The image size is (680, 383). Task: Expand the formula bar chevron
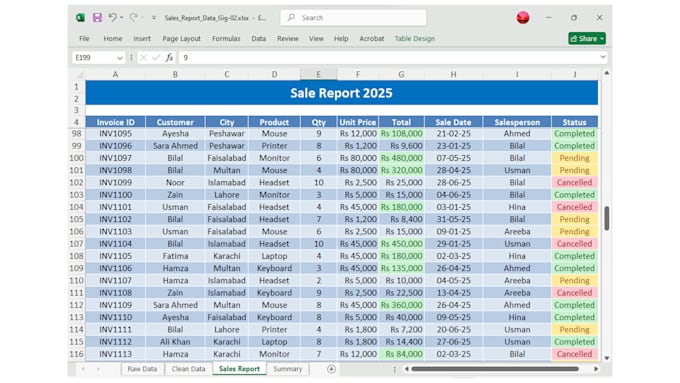click(603, 57)
